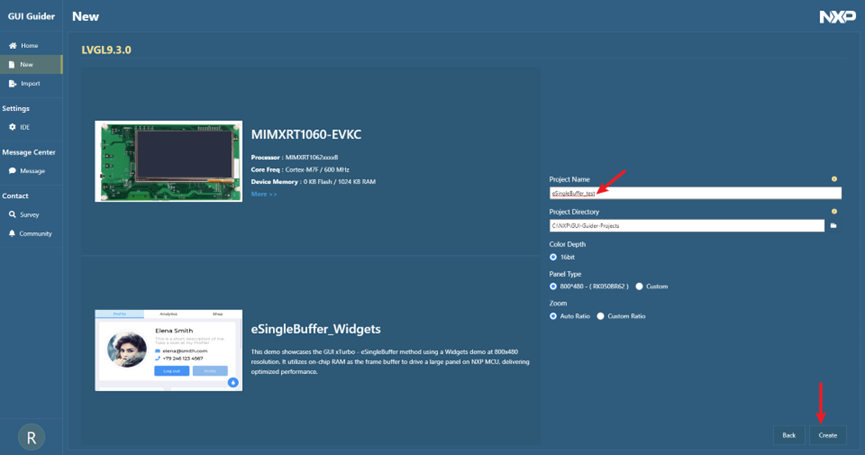Click the LVGL9.3.0 version heading
The height and width of the screenshot is (455, 865).
106,50
